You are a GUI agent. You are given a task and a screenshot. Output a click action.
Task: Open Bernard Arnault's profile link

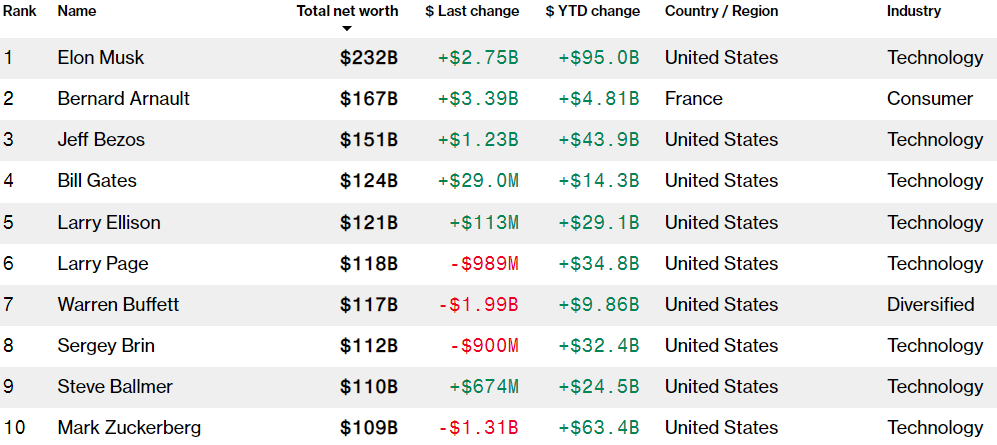tap(124, 99)
